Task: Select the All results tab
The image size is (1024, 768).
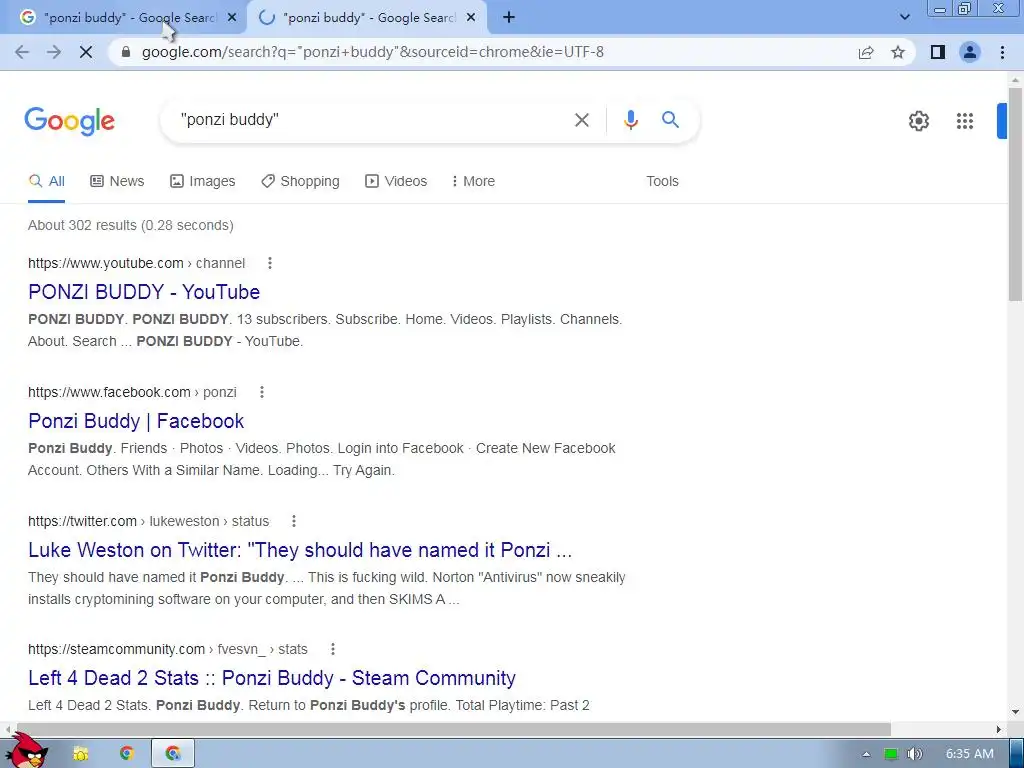Action: 46,182
